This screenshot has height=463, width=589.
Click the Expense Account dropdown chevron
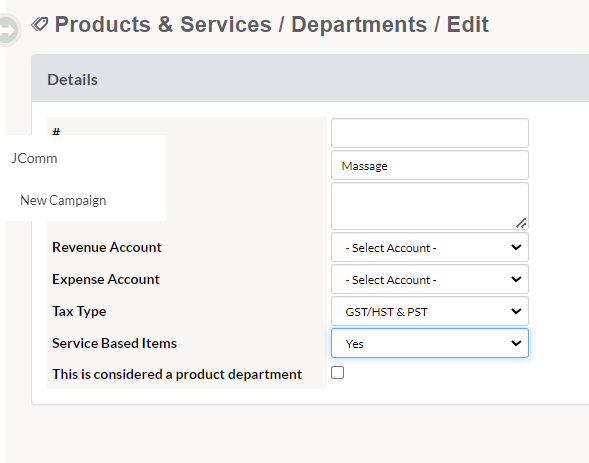click(516, 279)
